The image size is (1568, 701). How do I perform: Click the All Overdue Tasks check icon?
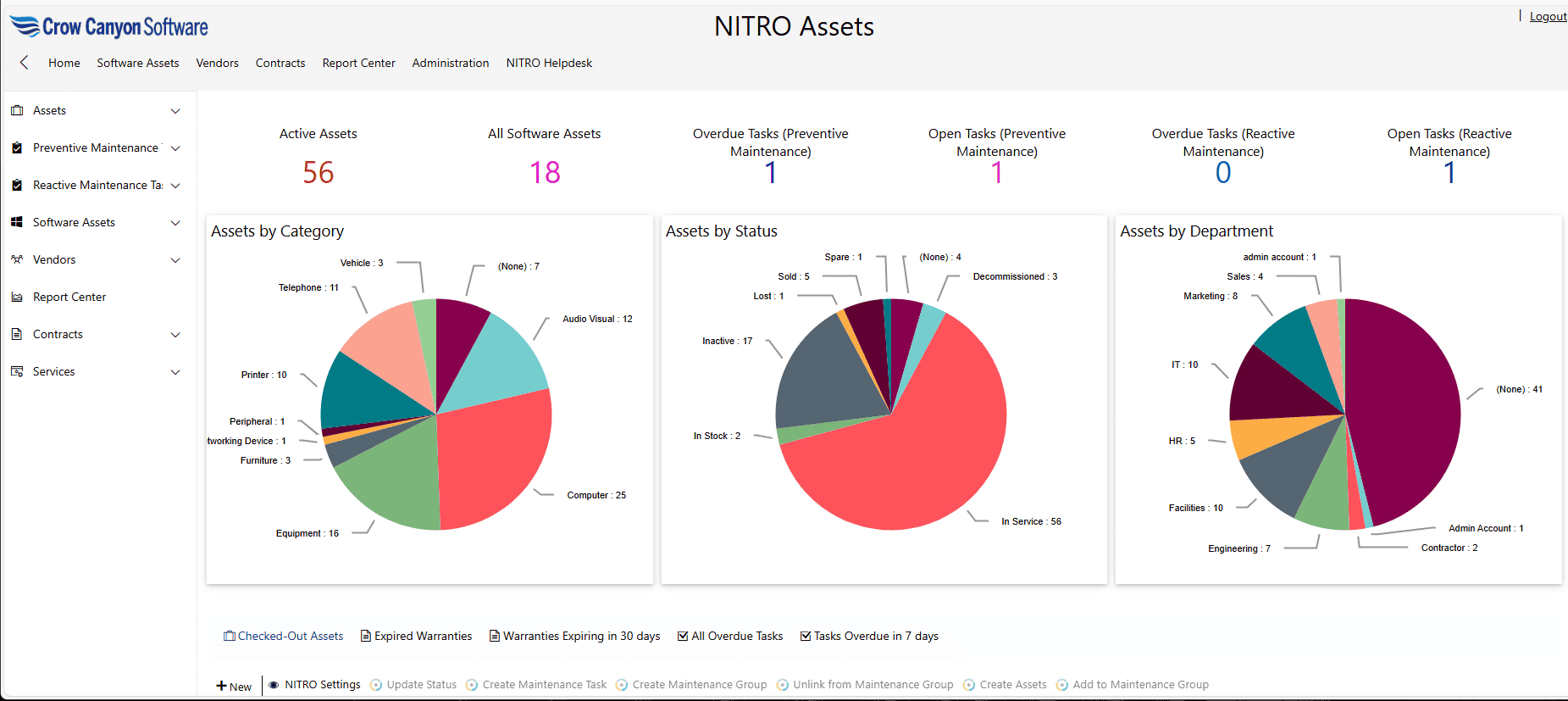tap(683, 636)
